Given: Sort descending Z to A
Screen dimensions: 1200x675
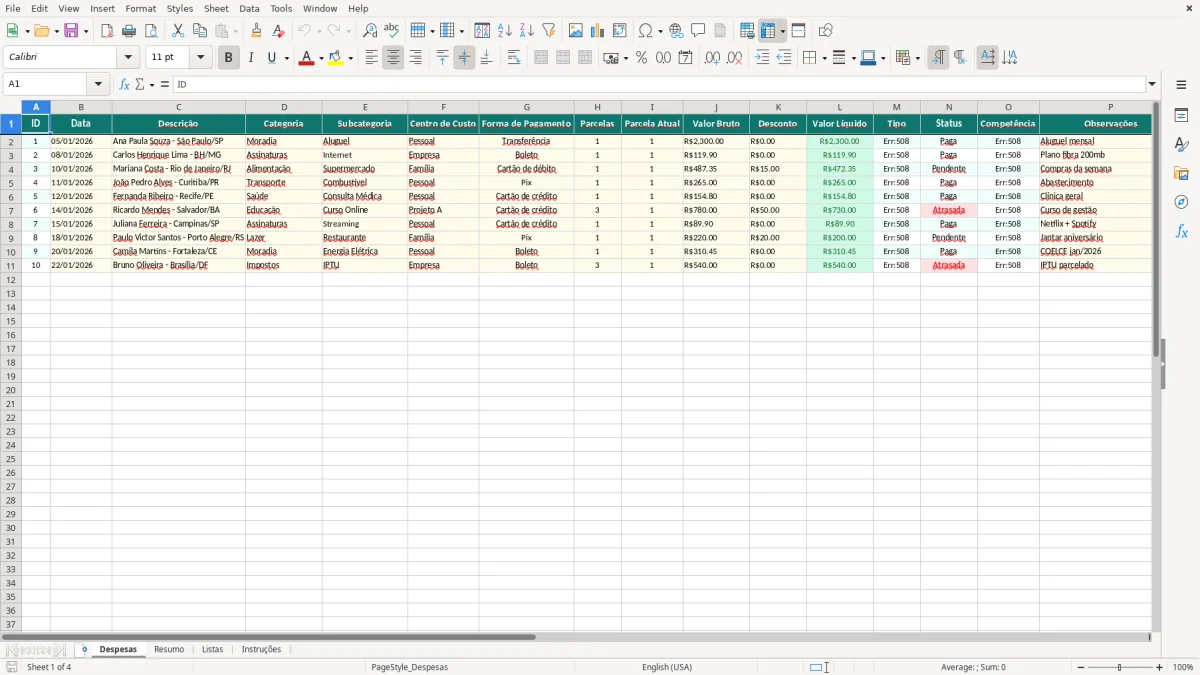Looking at the screenshot, I should point(526,31).
